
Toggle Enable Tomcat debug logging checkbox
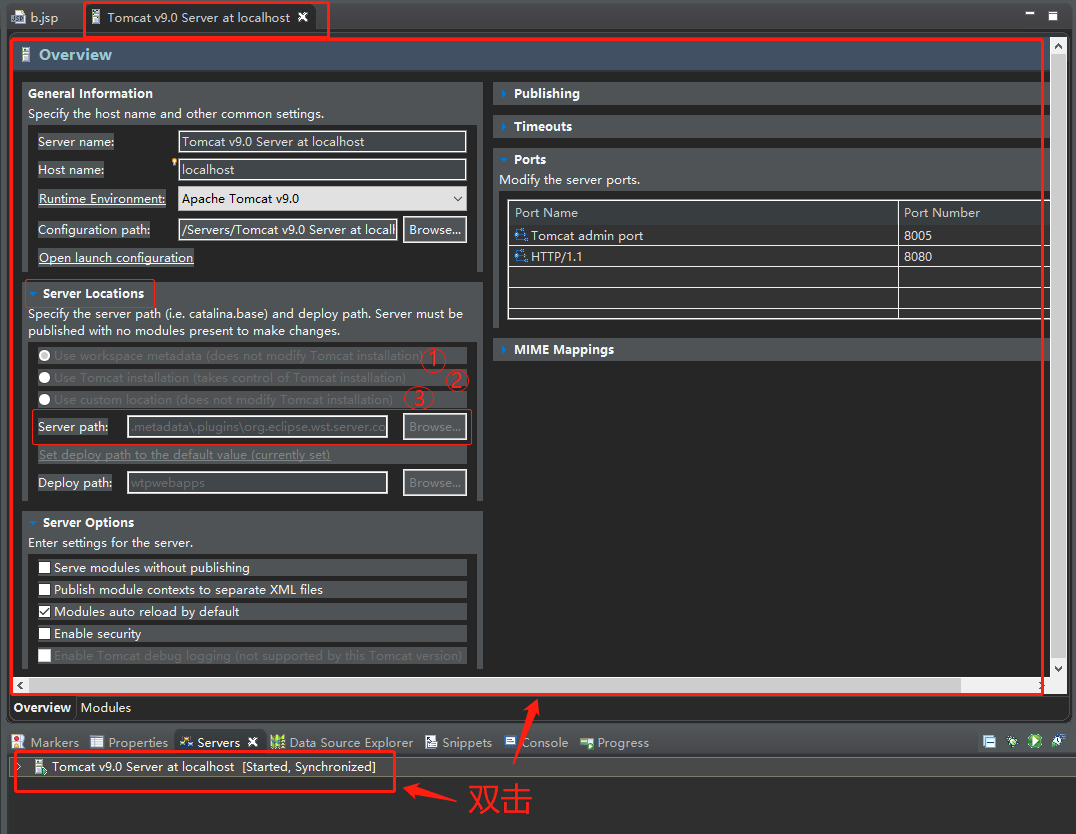(x=45, y=656)
